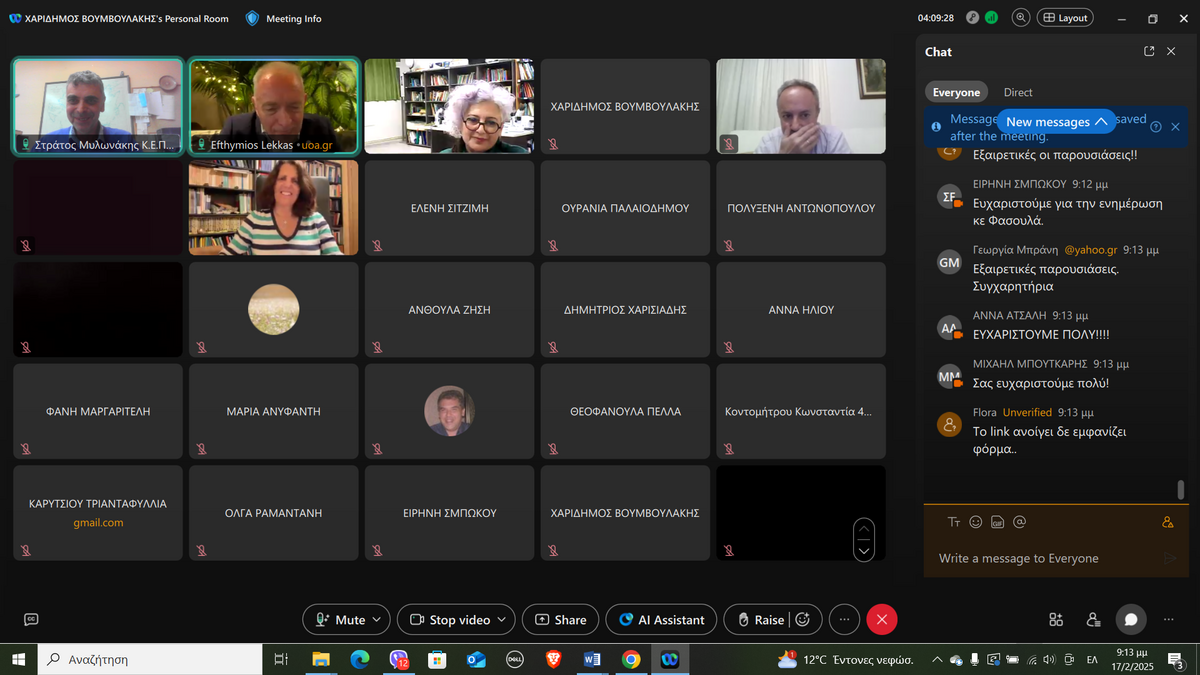
Task: Stop the video camera
Action: [451, 620]
